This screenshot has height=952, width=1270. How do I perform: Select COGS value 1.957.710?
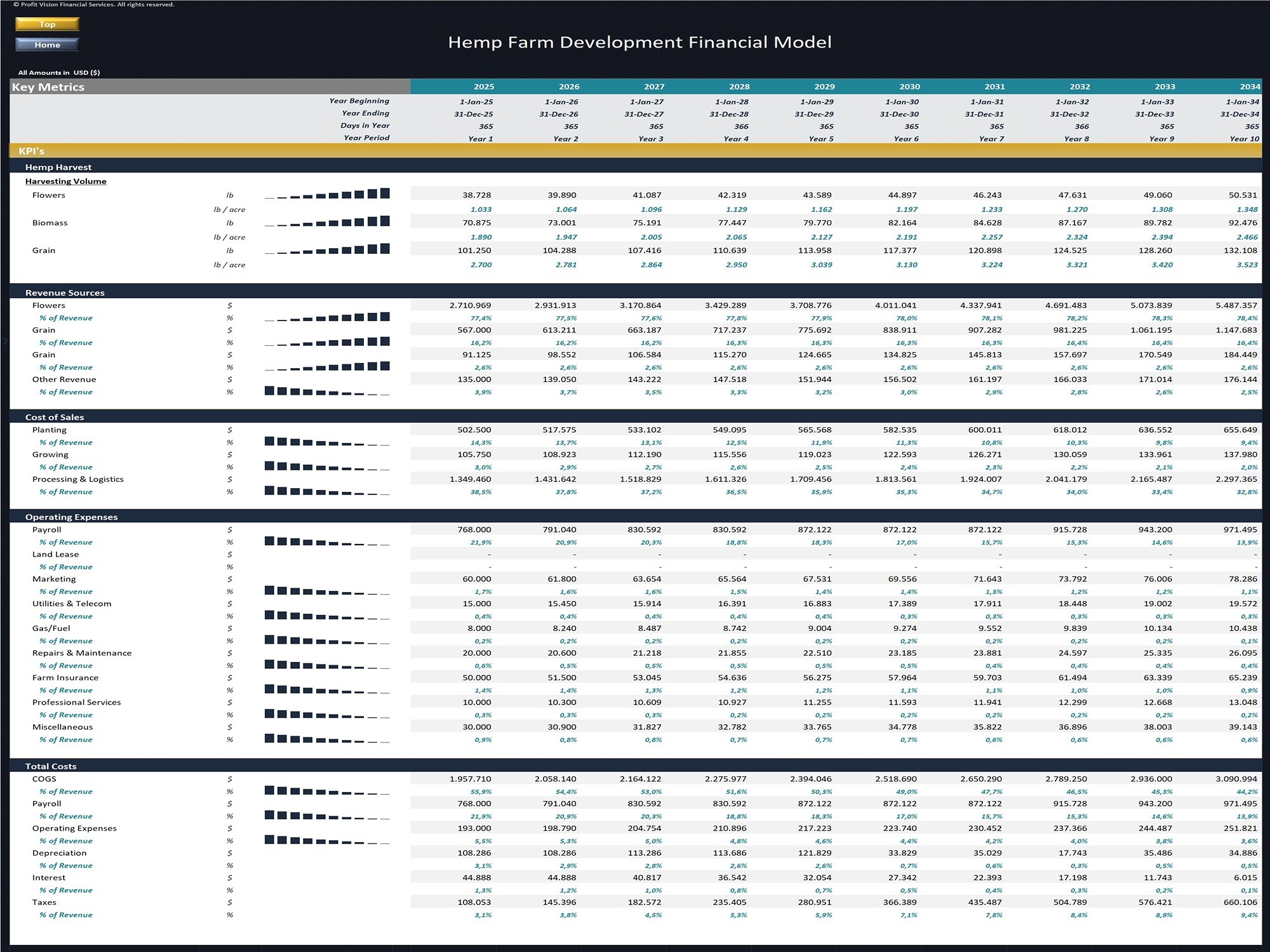coord(470,779)
